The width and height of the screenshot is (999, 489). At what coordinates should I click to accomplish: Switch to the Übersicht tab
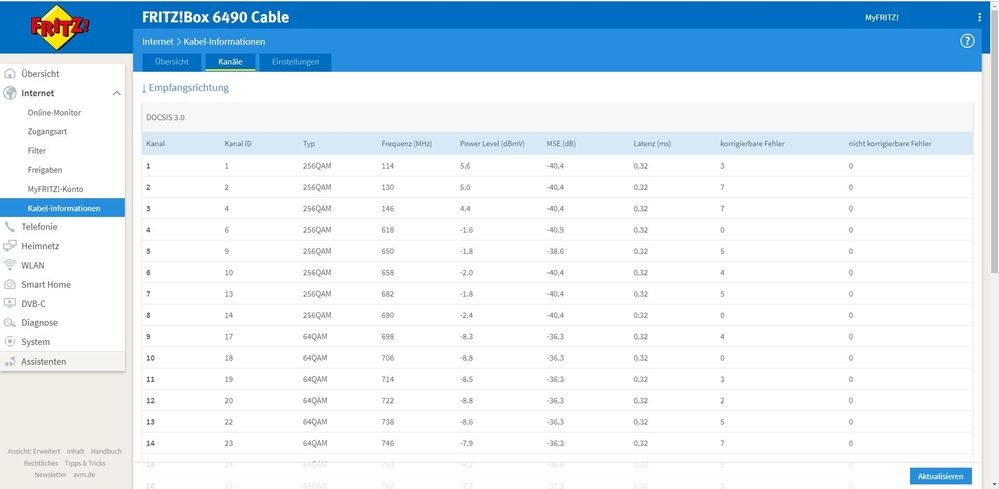click(x=171, y=62)
